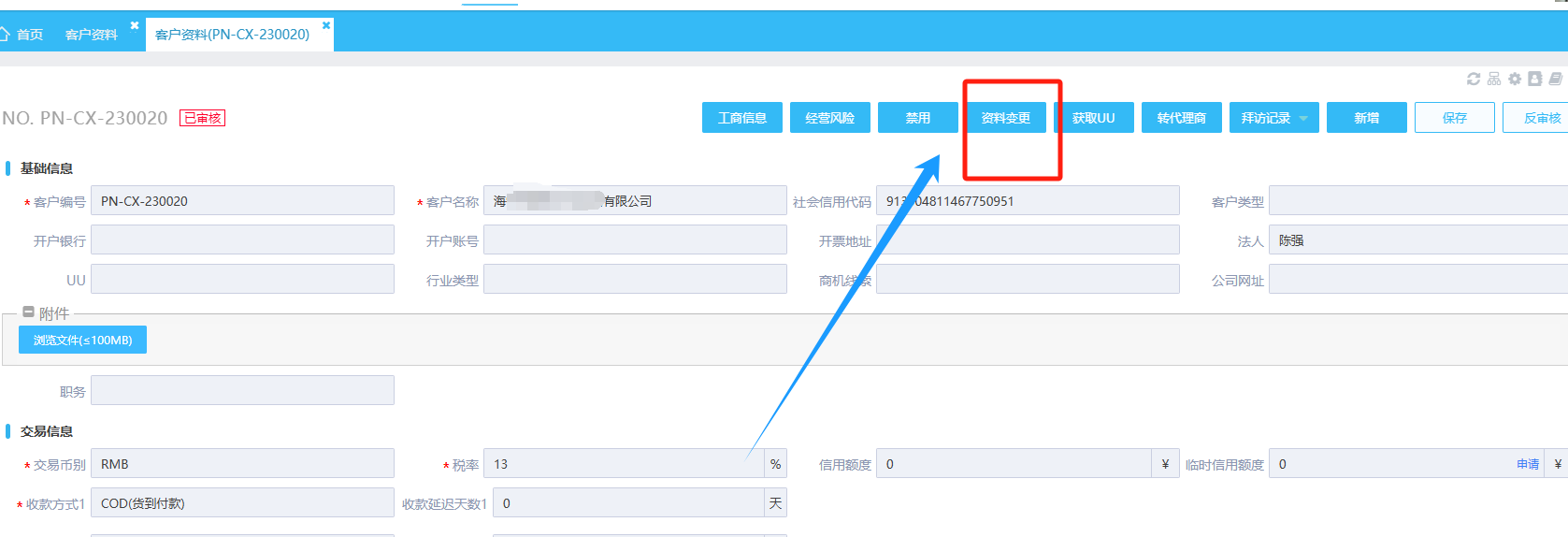Click the 申请 link in 临时信用额度

coord(1528,464)
